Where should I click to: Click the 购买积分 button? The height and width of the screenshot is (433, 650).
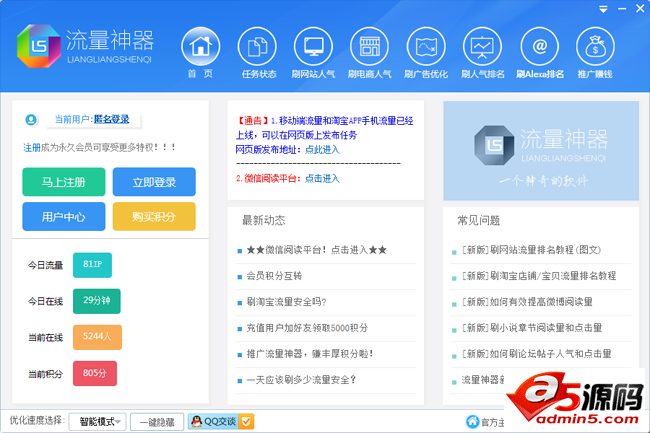pos(154,216)
